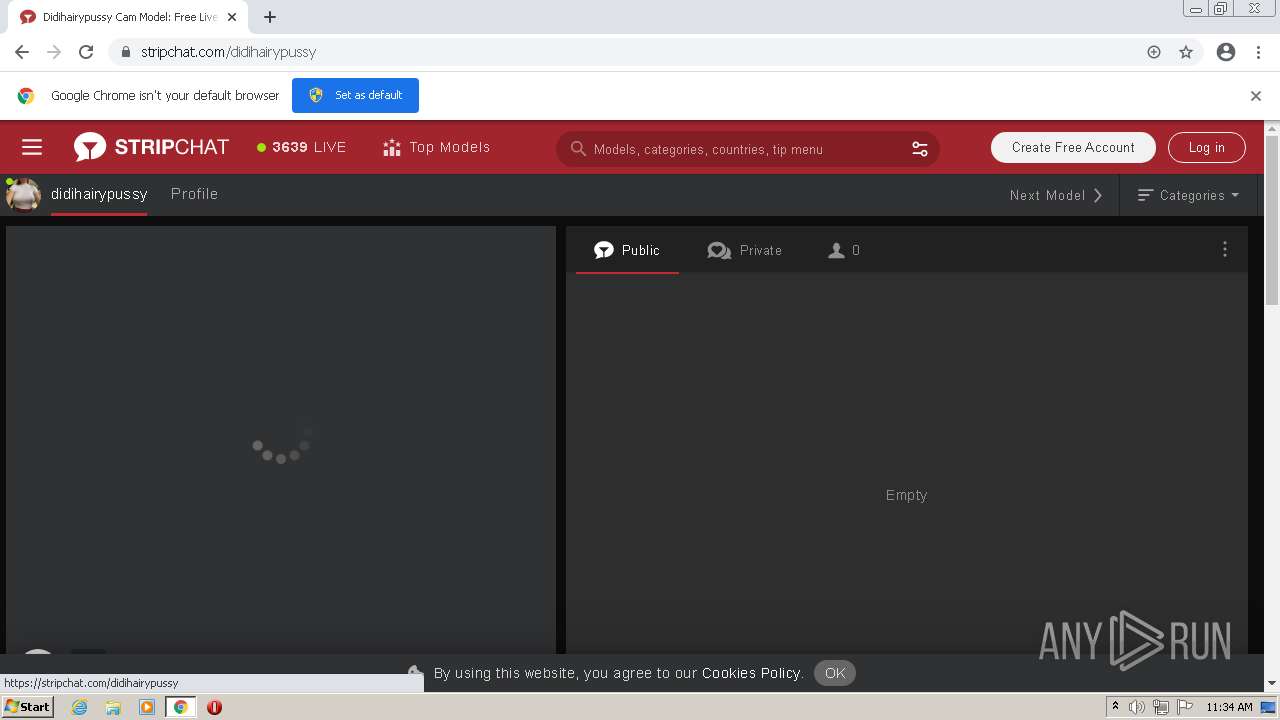The image size is (1280, 720).
Task: Launch Internet Explorer from taskbar
Action: tap(79, 707)
